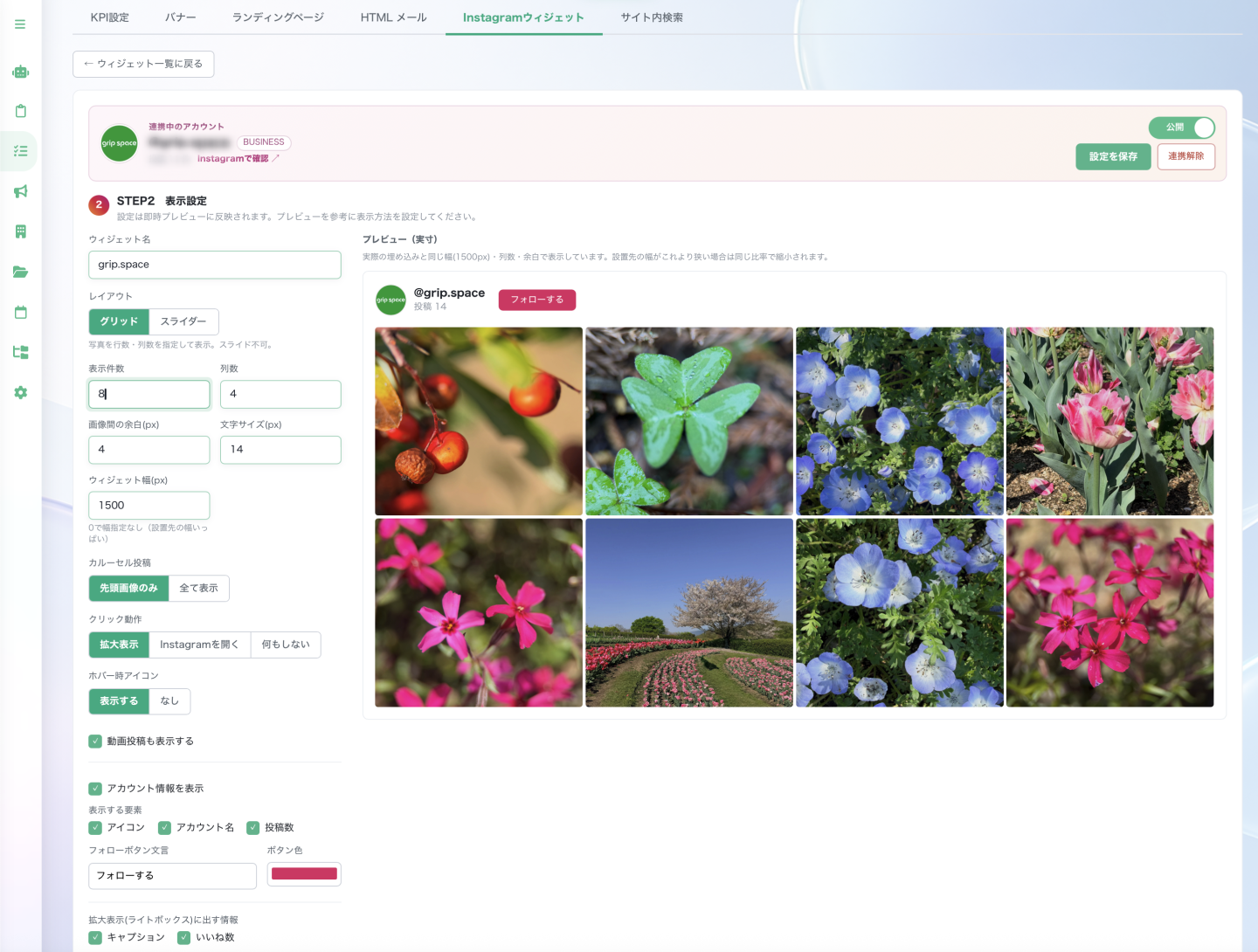This screenshot has width=1258, height=952.
Task: Open the megaphone icon in the sidebar
Action: (21, 191)
